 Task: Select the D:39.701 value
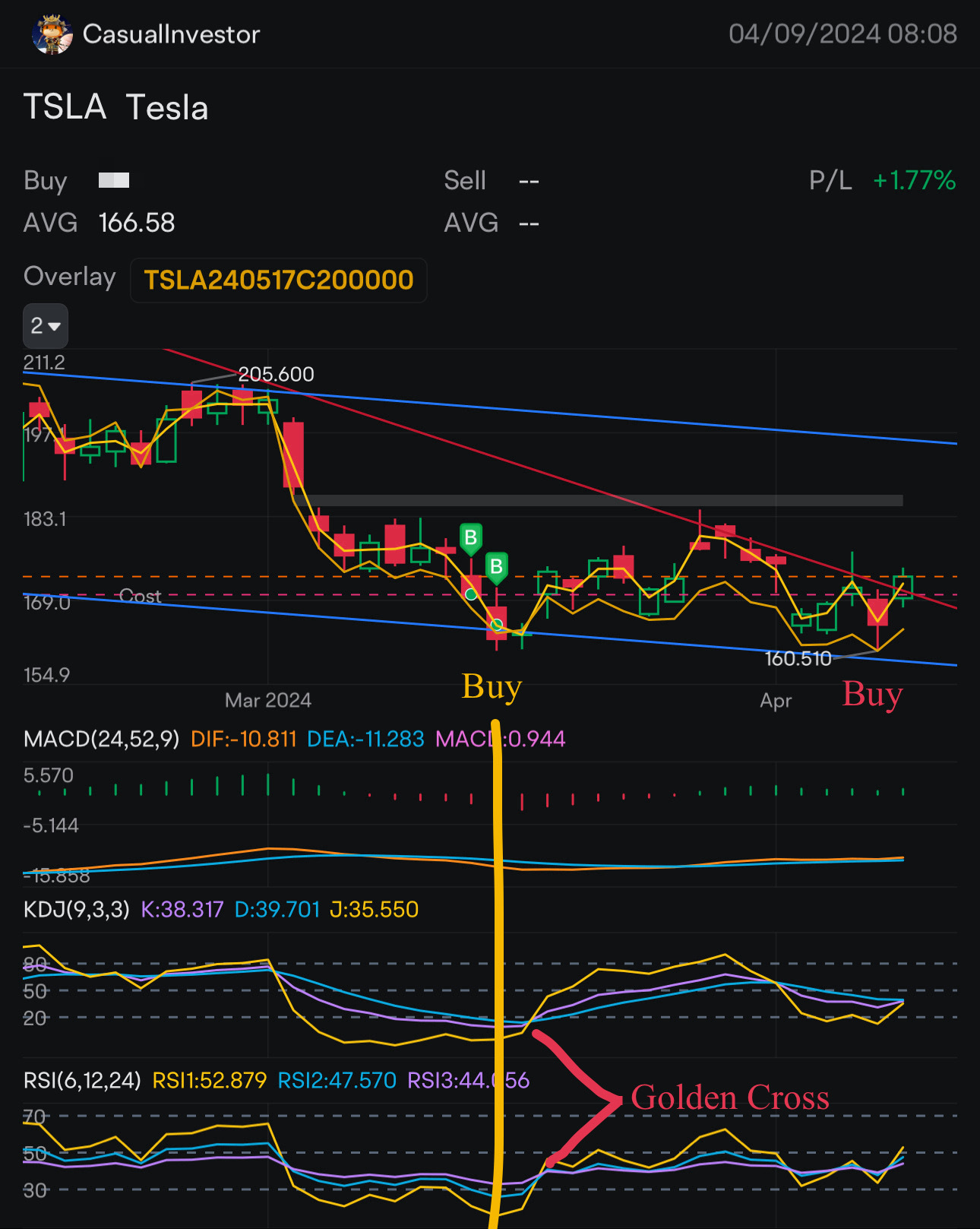point(277,909)
